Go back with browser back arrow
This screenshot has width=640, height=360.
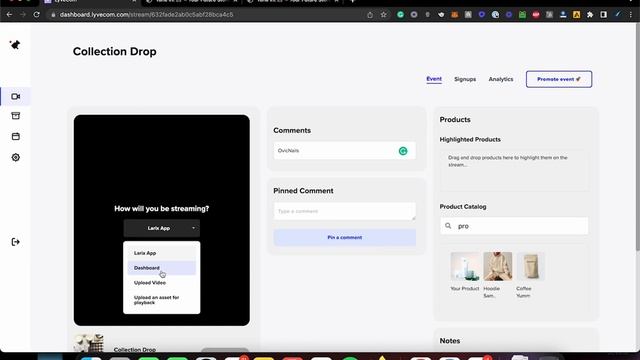pos(9,15)
